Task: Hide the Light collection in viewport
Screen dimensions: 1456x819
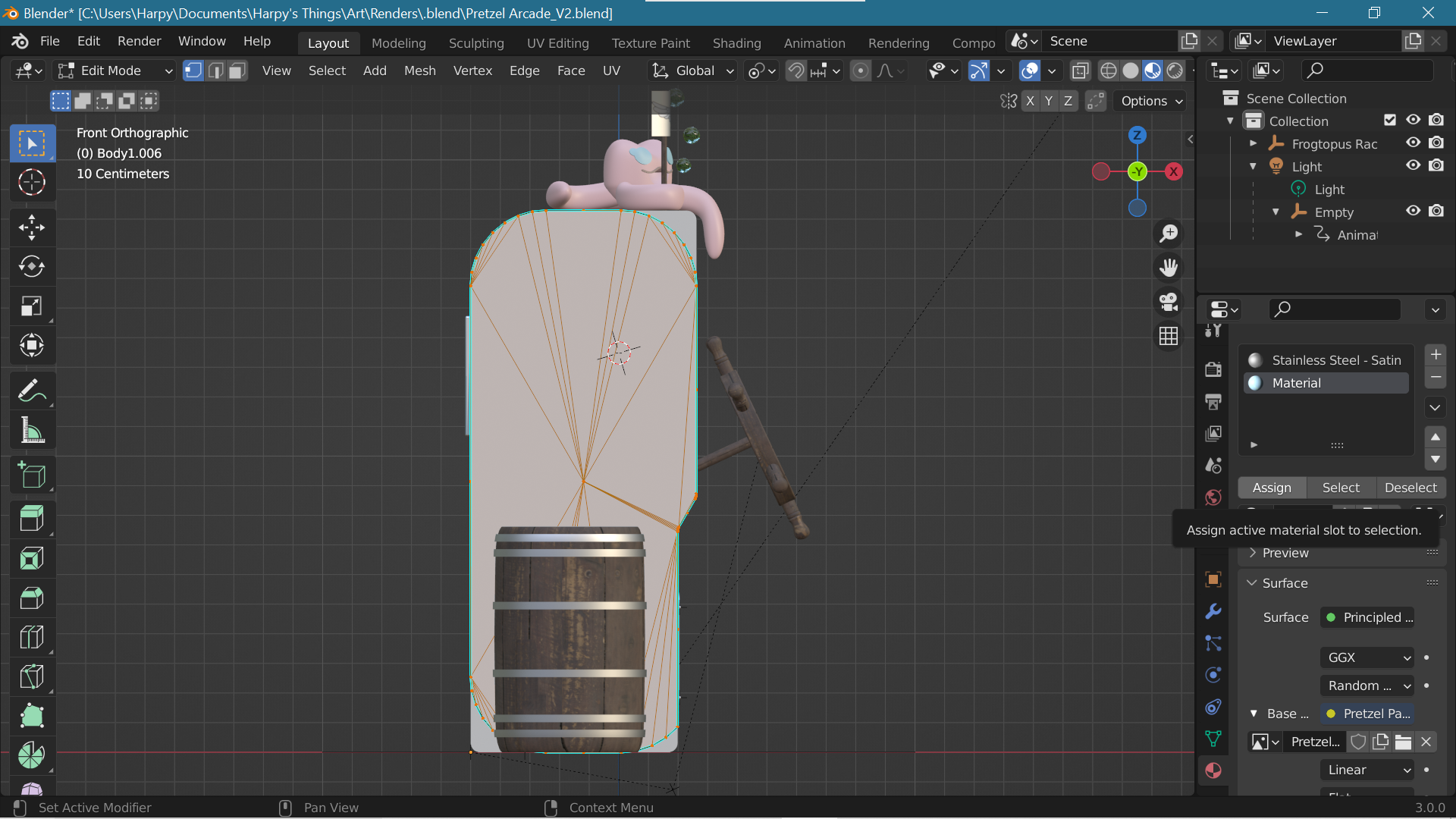Action: point(1414,166)
